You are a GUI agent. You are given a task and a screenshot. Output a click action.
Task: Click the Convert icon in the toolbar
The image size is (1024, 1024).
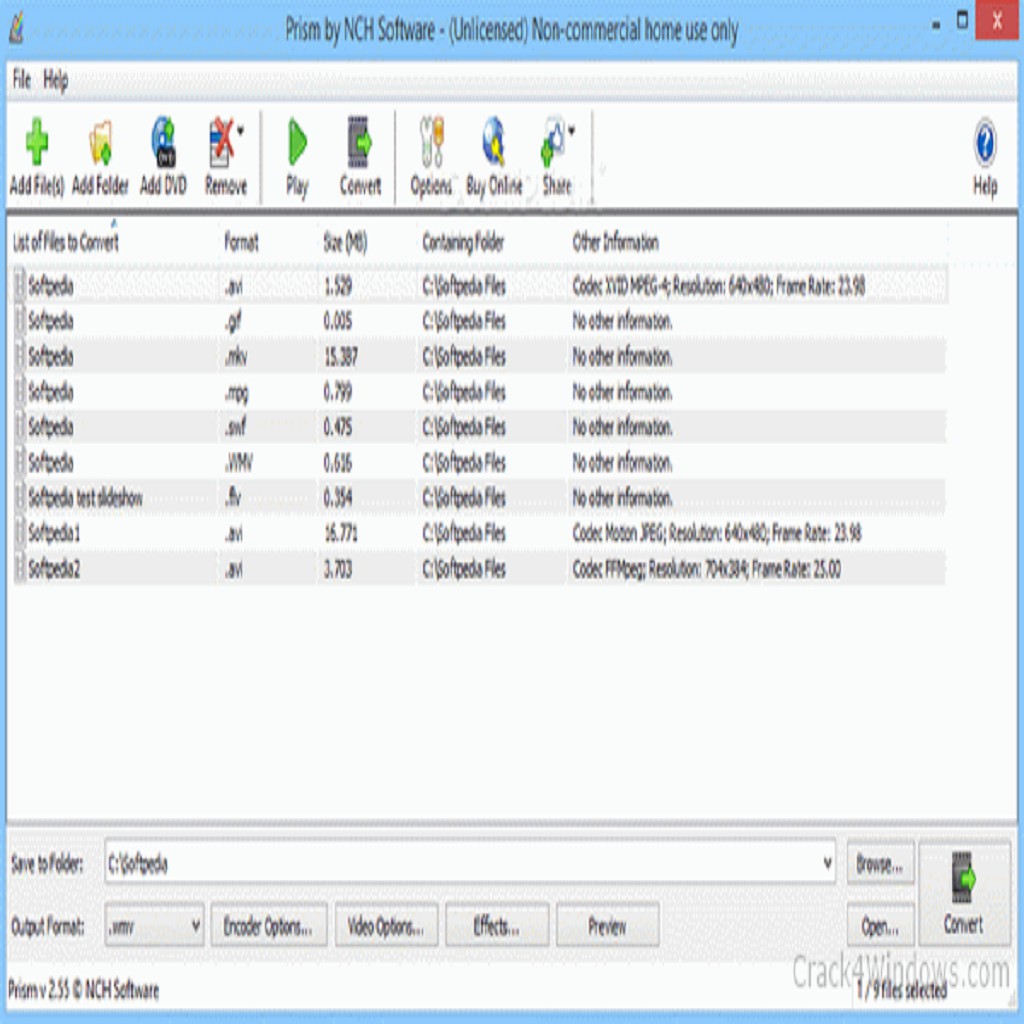[360, 157]
